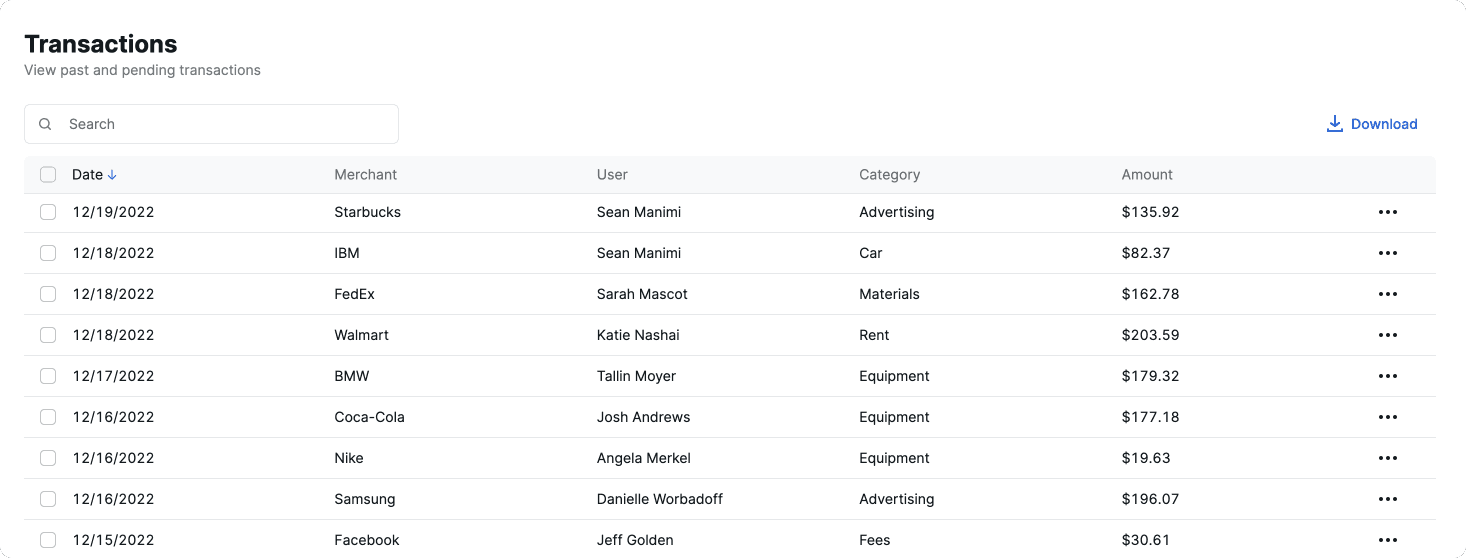Click the 12/15/2022 date cell

coord(113,540)
